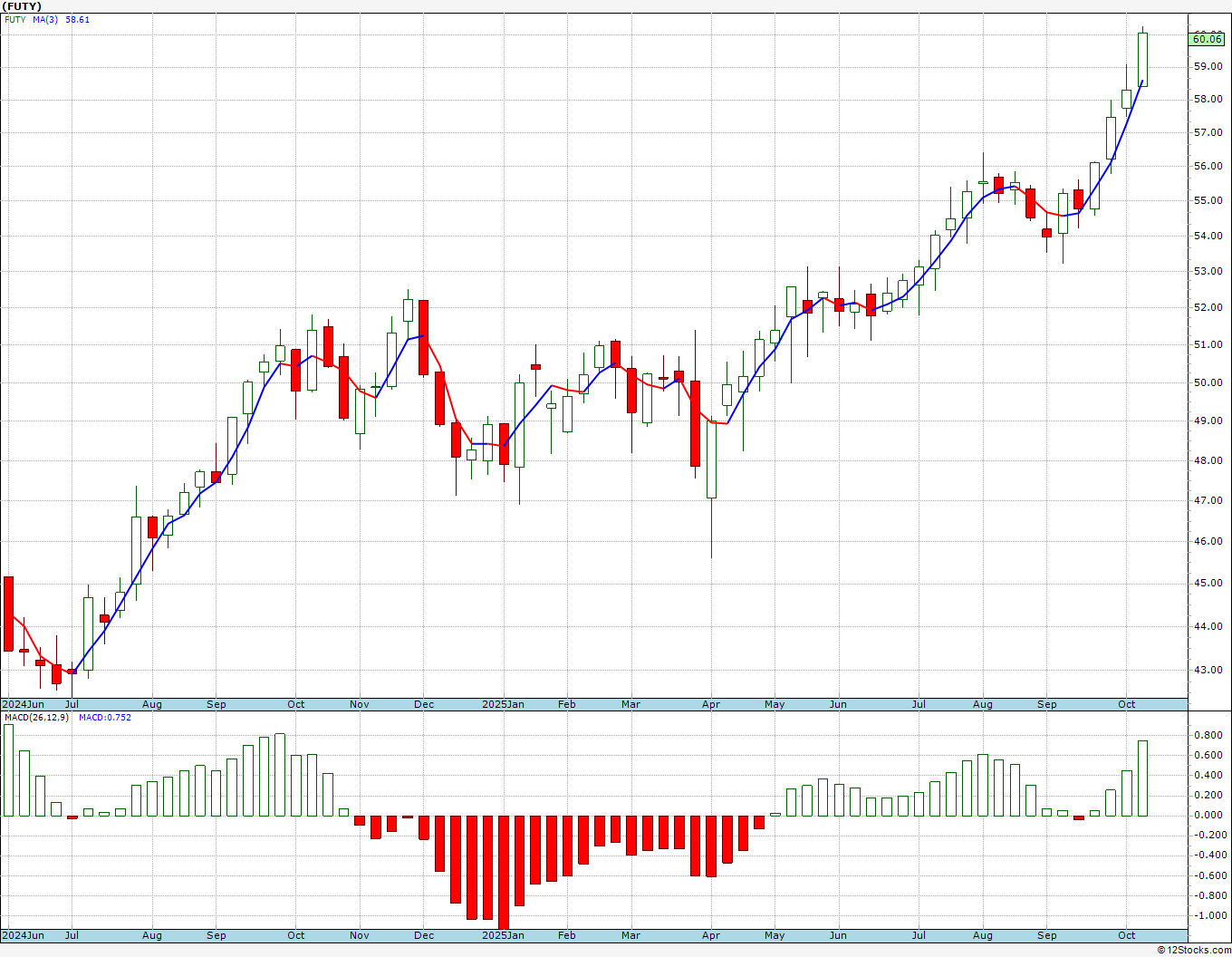This screenshot has height=957, width=1232.
Task: Select the 47.00 price axis label
Action: (x=1208, y=501)
